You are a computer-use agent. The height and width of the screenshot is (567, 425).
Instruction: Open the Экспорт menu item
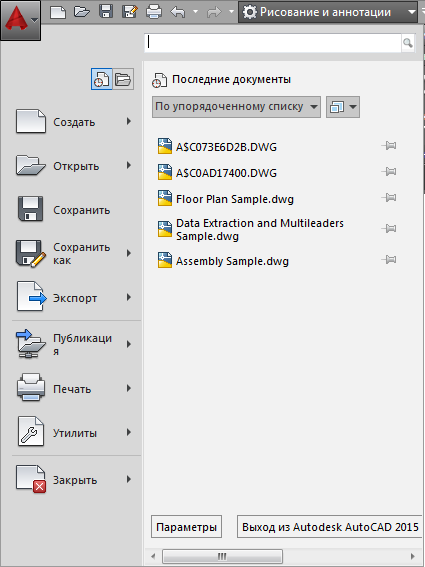point(74,298)
